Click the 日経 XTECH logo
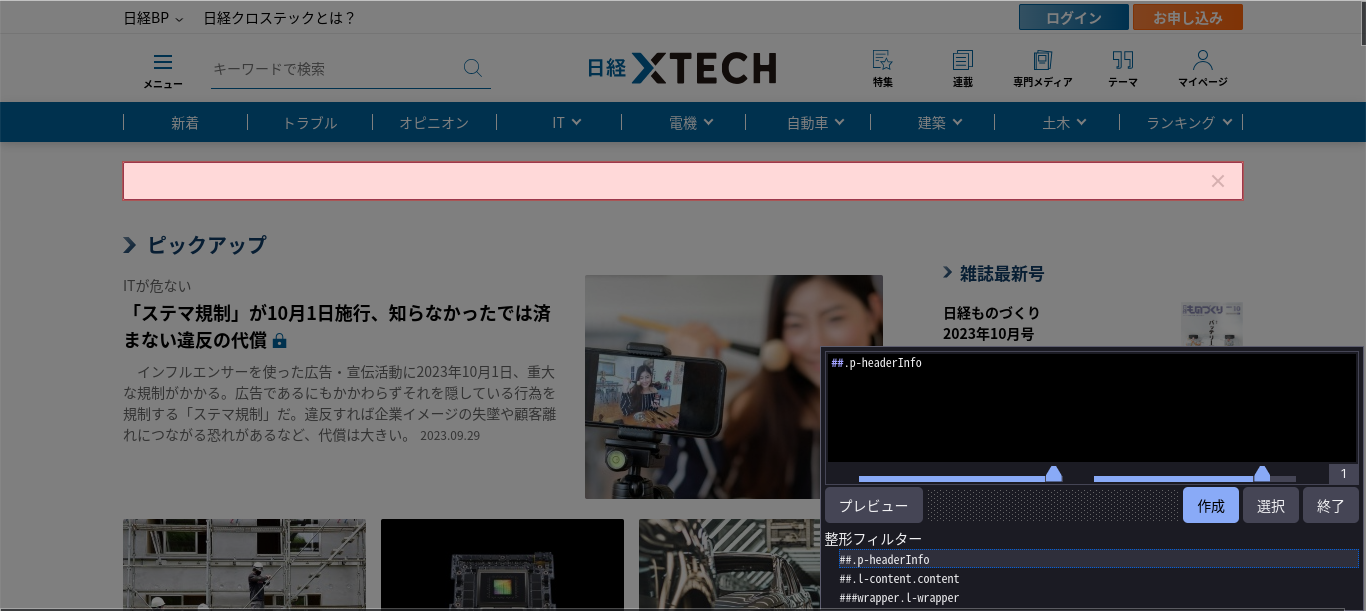Image resolution: width=1366 pixels, height=611 pixels. click(x=681, y=68)
